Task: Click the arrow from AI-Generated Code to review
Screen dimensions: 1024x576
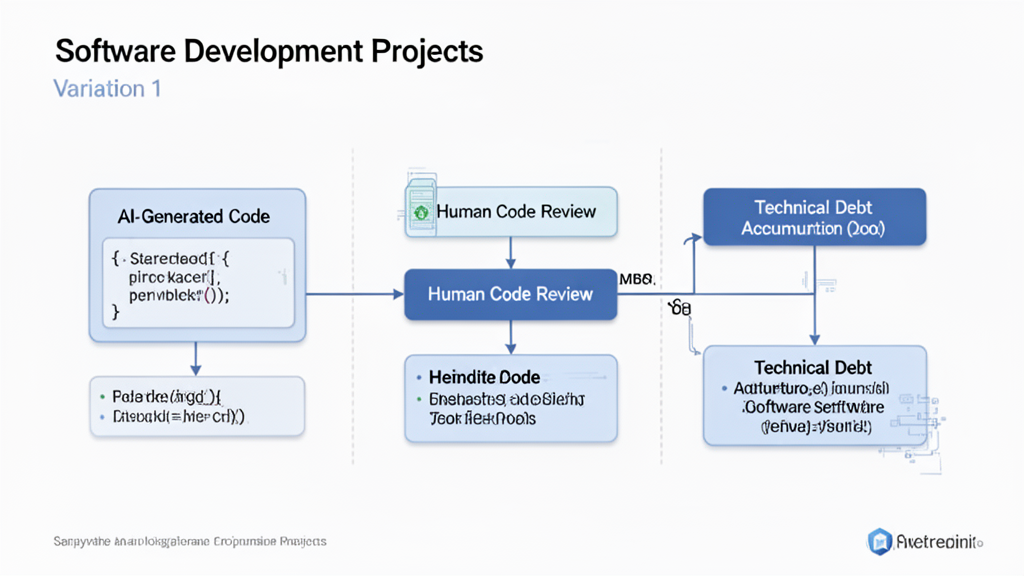Action: [x=355, y=294]
